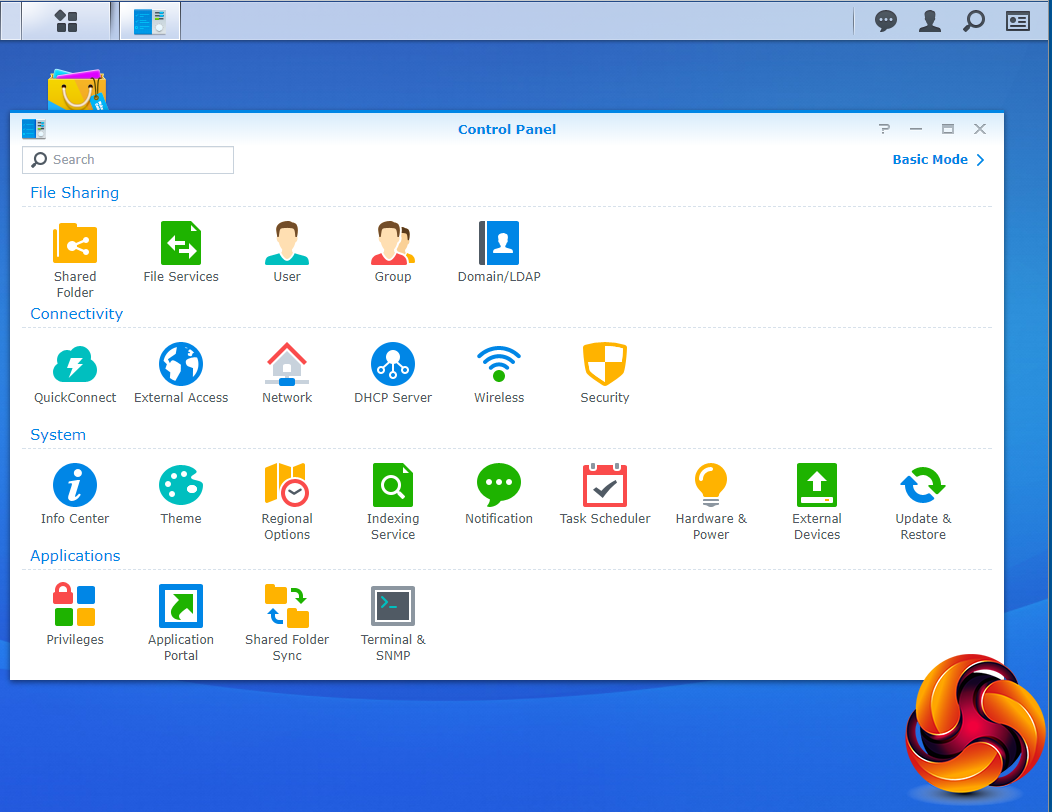Viewport: 1052px width, 812px height.
Task: Click the System section heading
Action: (x=58, y=434)
